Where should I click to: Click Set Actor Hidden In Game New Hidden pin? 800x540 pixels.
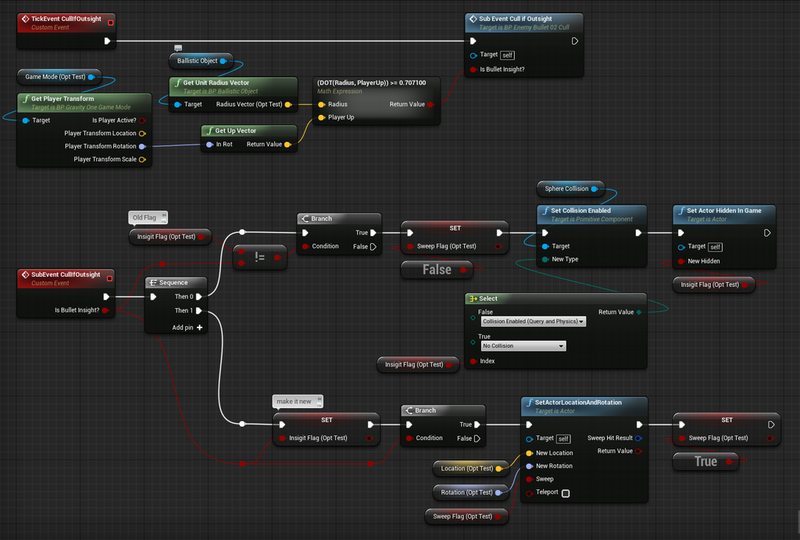tap(681, 261)
